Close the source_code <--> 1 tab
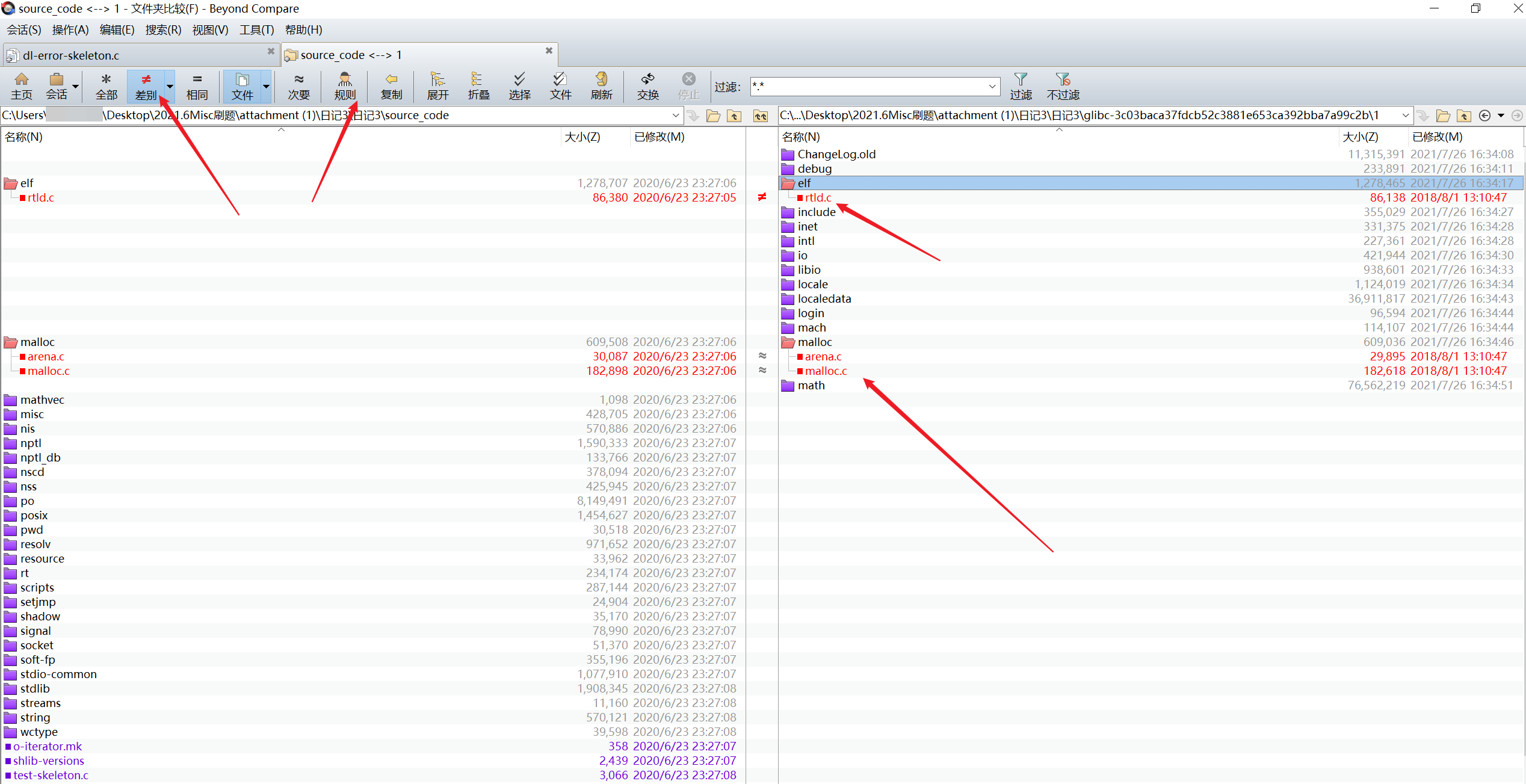The image size is (1526, 784). (549, 51)
